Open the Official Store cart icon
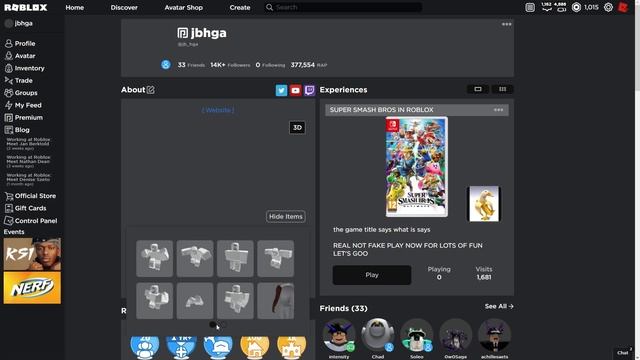640x360 pixels. pyautogui.click(x=9, y=196)
